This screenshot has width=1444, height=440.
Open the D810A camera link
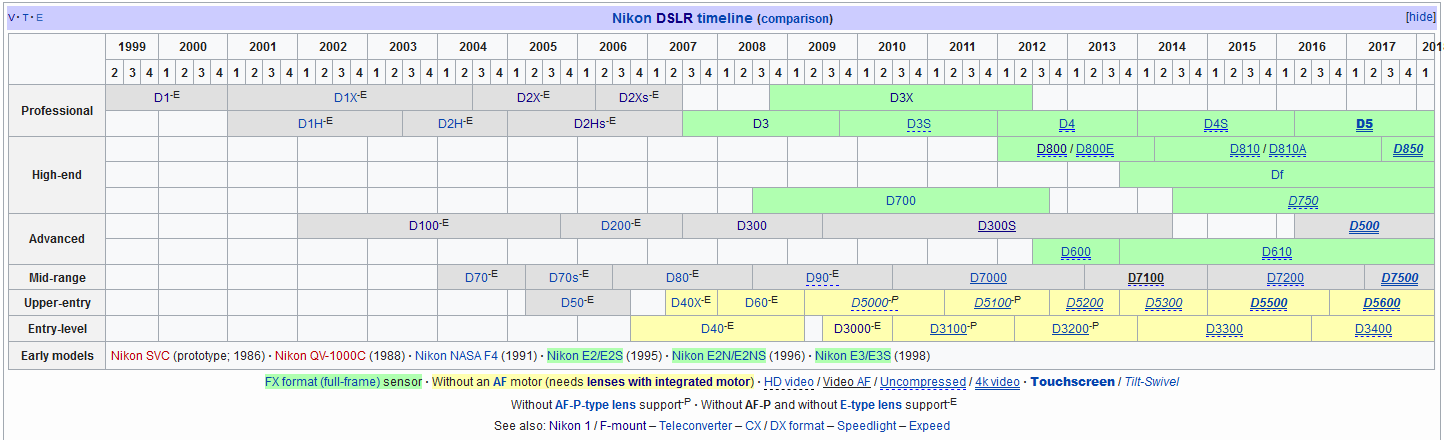(x=1287, y=150)
